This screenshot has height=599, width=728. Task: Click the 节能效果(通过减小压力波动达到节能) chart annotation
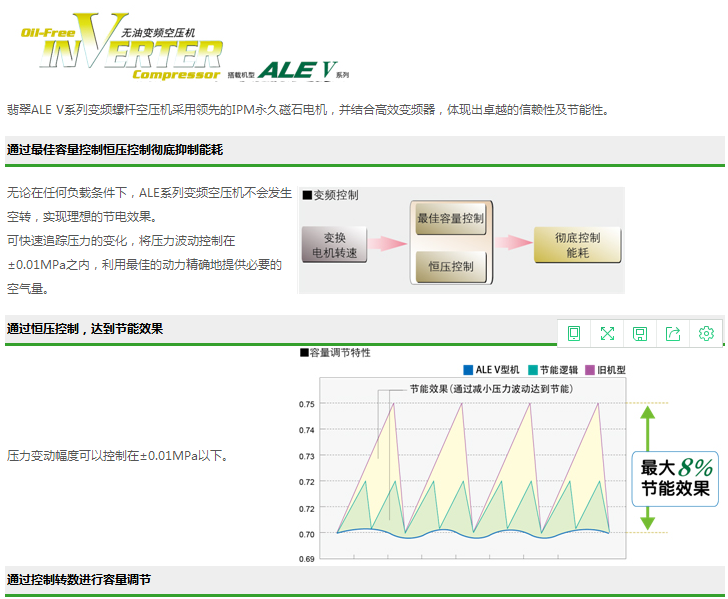[x=491, y=389]
